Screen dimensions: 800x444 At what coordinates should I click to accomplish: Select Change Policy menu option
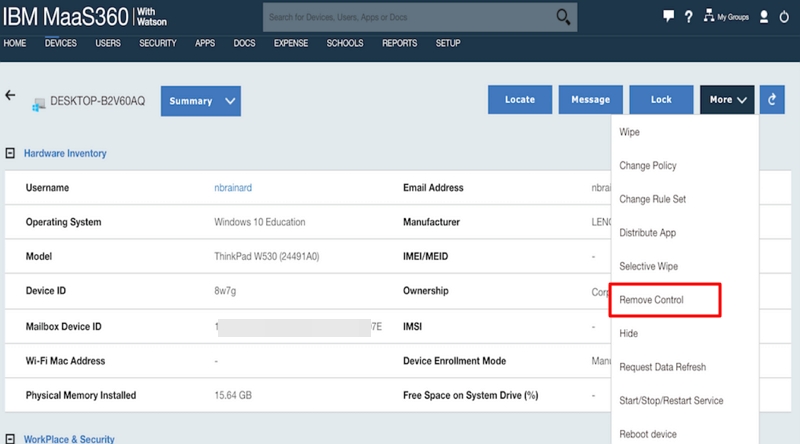pos(647,165)
